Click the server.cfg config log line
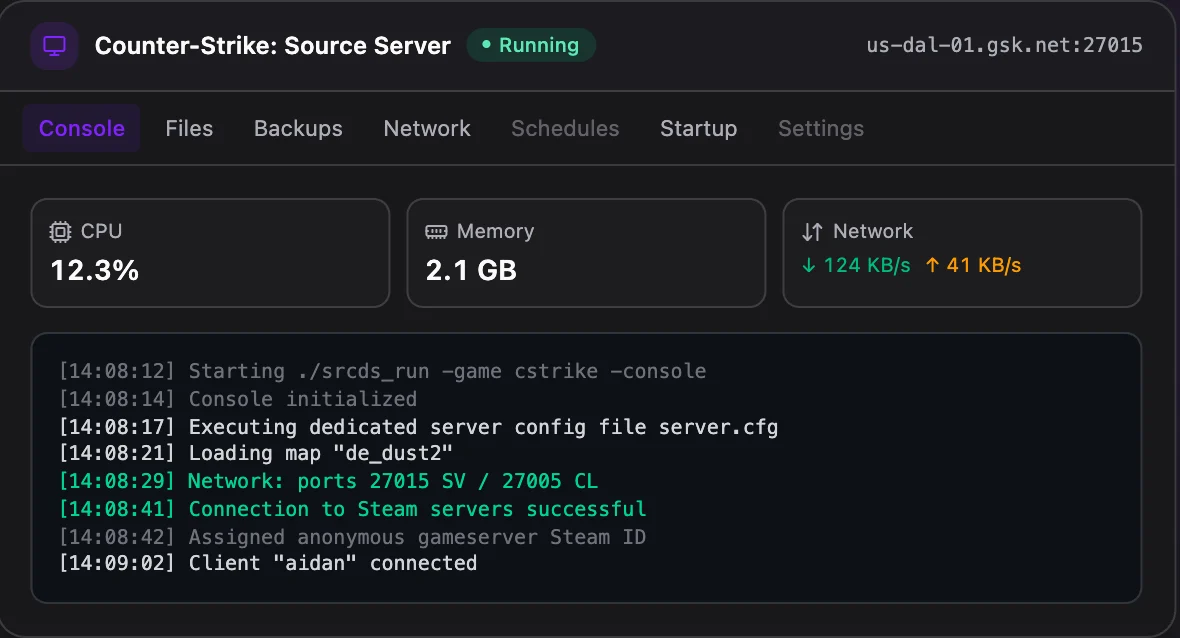The height and width of the screenshot is (638, 1180). (418, 427)
